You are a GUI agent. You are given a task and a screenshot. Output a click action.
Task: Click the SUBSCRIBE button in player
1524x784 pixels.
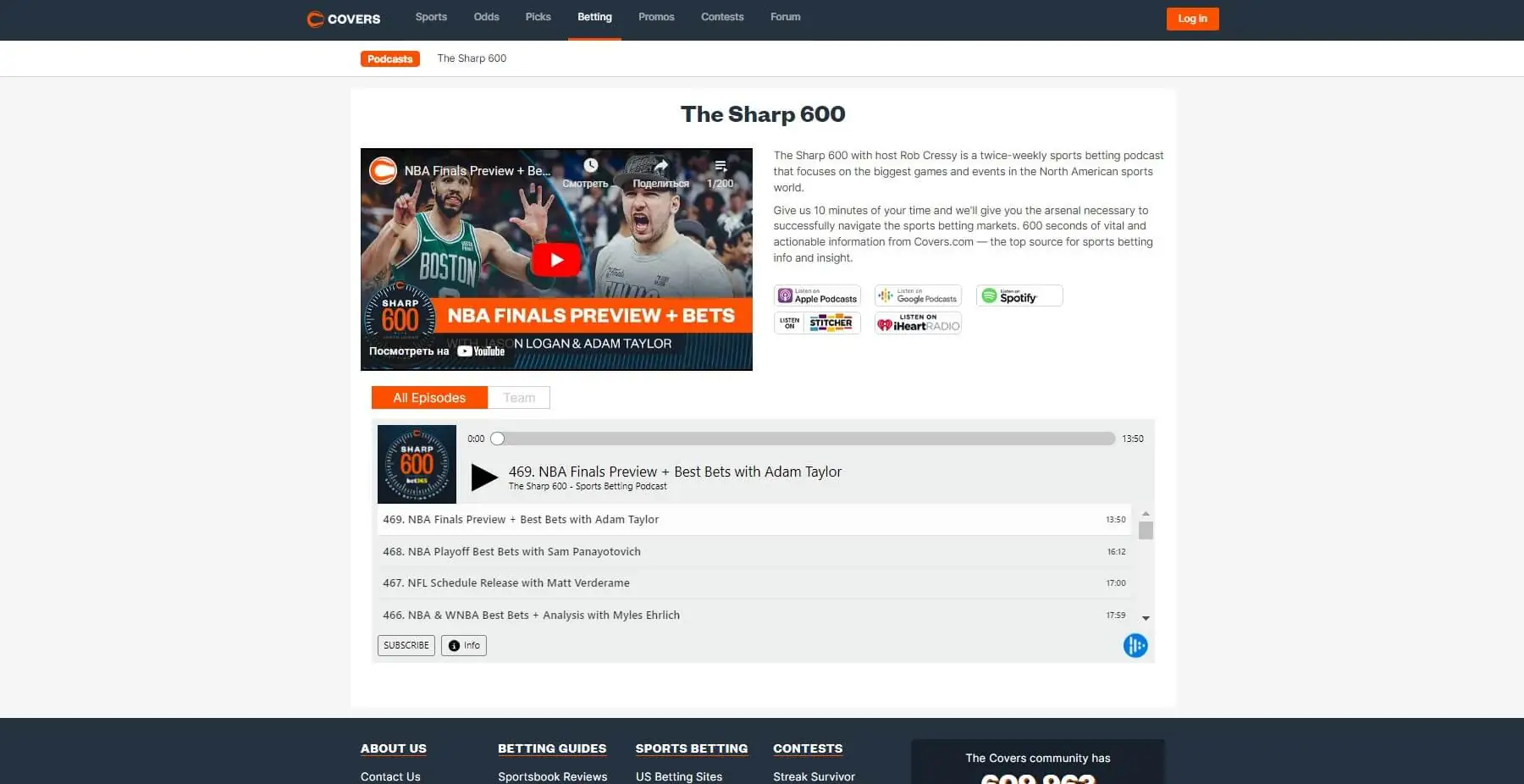tap(406, 645)
